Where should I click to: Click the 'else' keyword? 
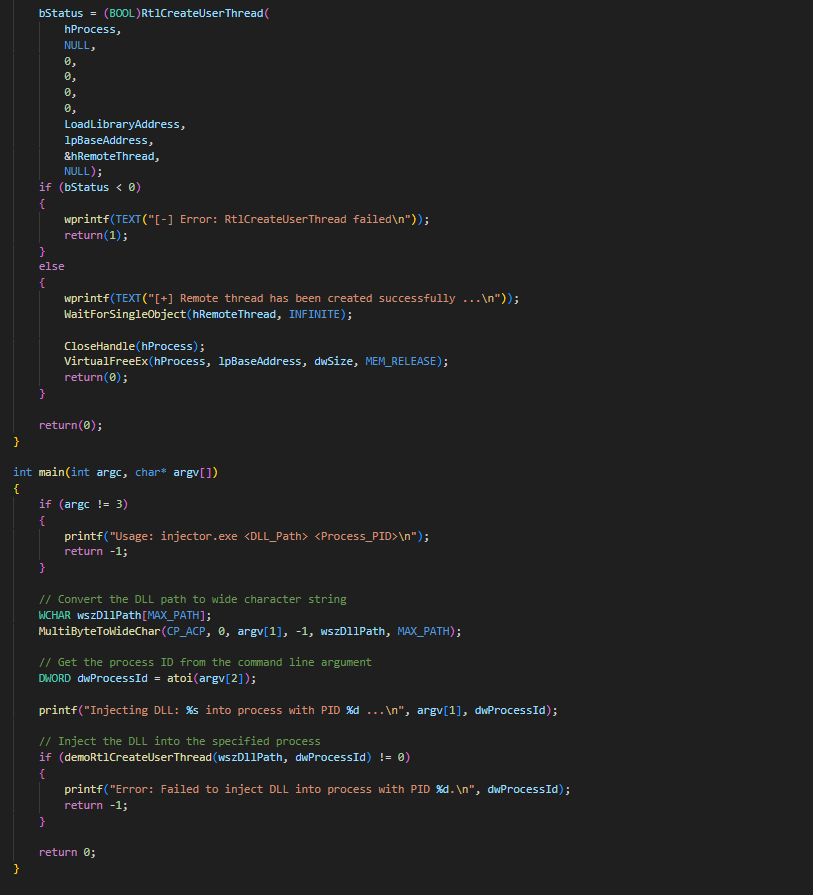coord(51,267)
